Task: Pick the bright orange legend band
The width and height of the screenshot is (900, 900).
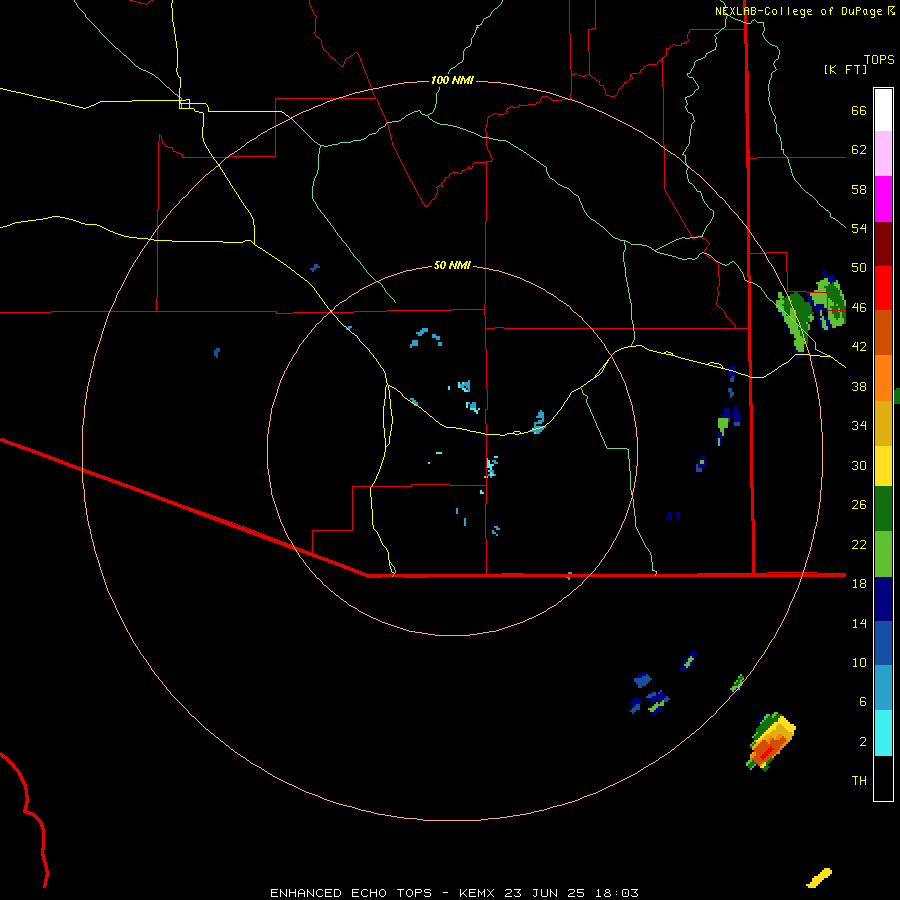Action: click(883, 378)
